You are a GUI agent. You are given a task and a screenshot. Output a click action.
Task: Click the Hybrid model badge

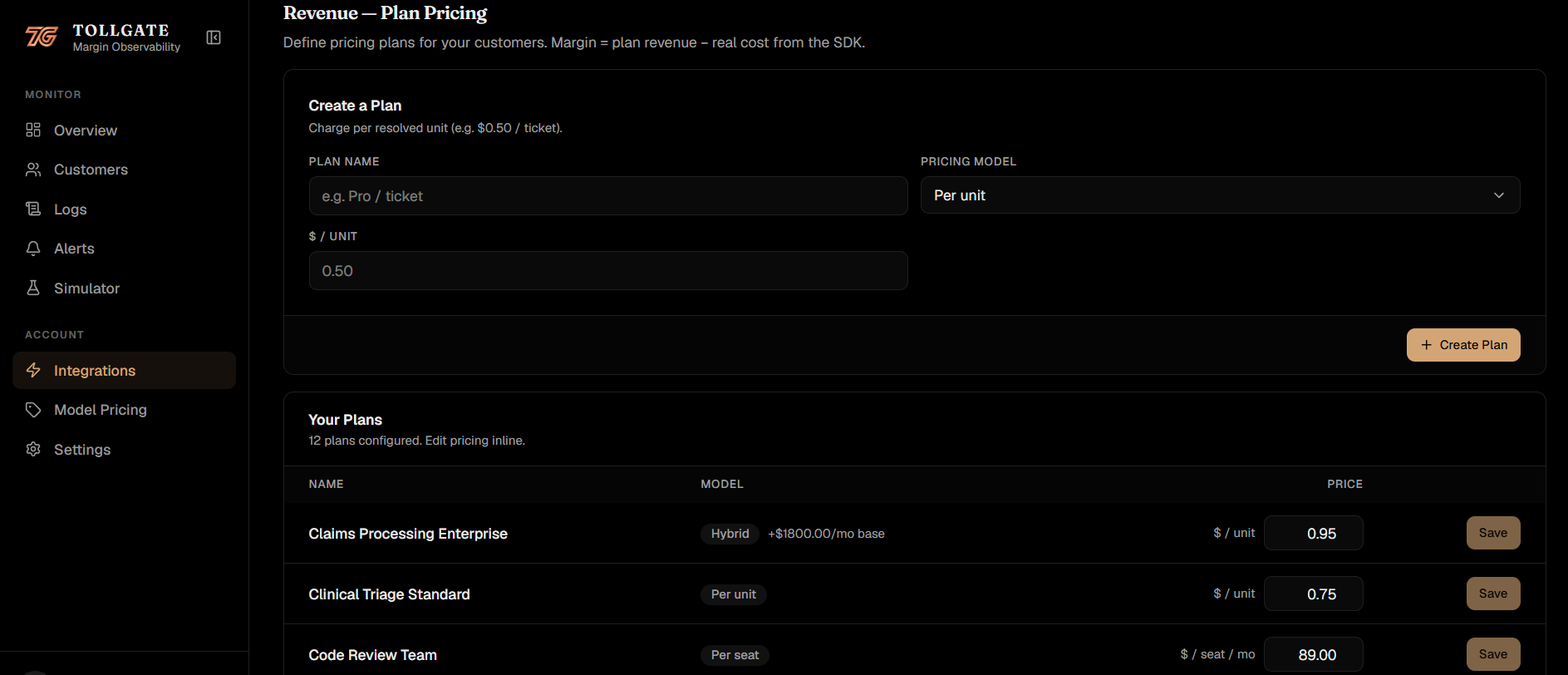[x=730, y=534]
